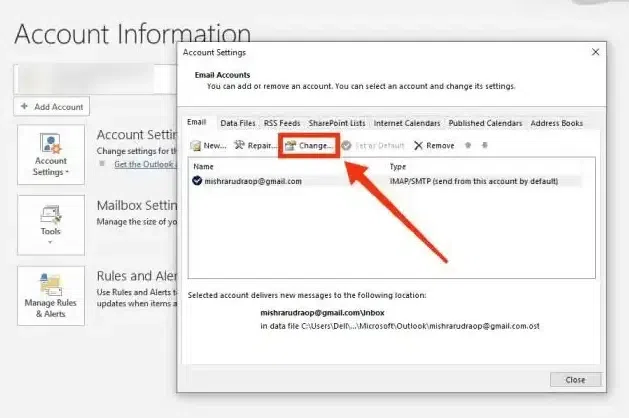
Task: Click the Change account toolbar button
Action: point(309,146)
